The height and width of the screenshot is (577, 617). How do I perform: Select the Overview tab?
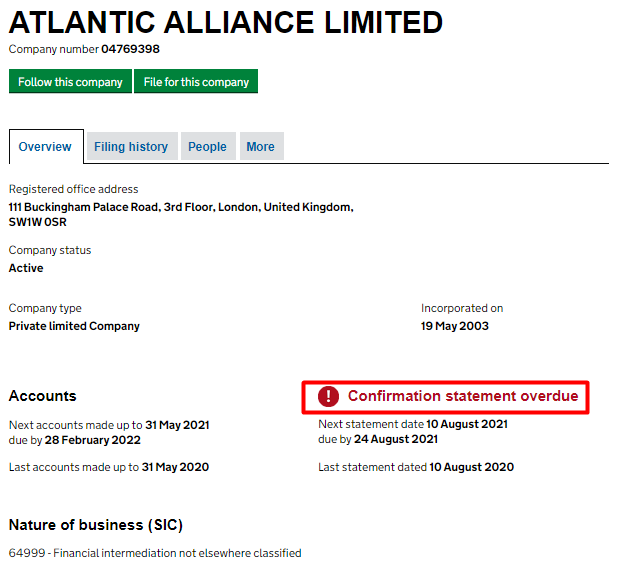pos(45,147)
